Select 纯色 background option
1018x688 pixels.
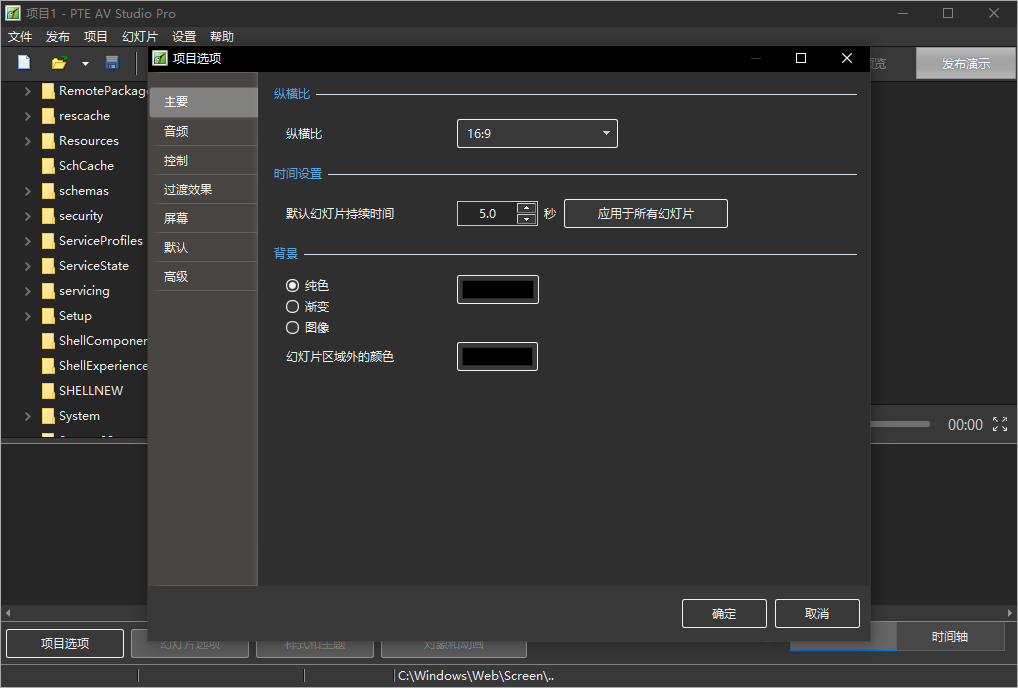point(291,285)
